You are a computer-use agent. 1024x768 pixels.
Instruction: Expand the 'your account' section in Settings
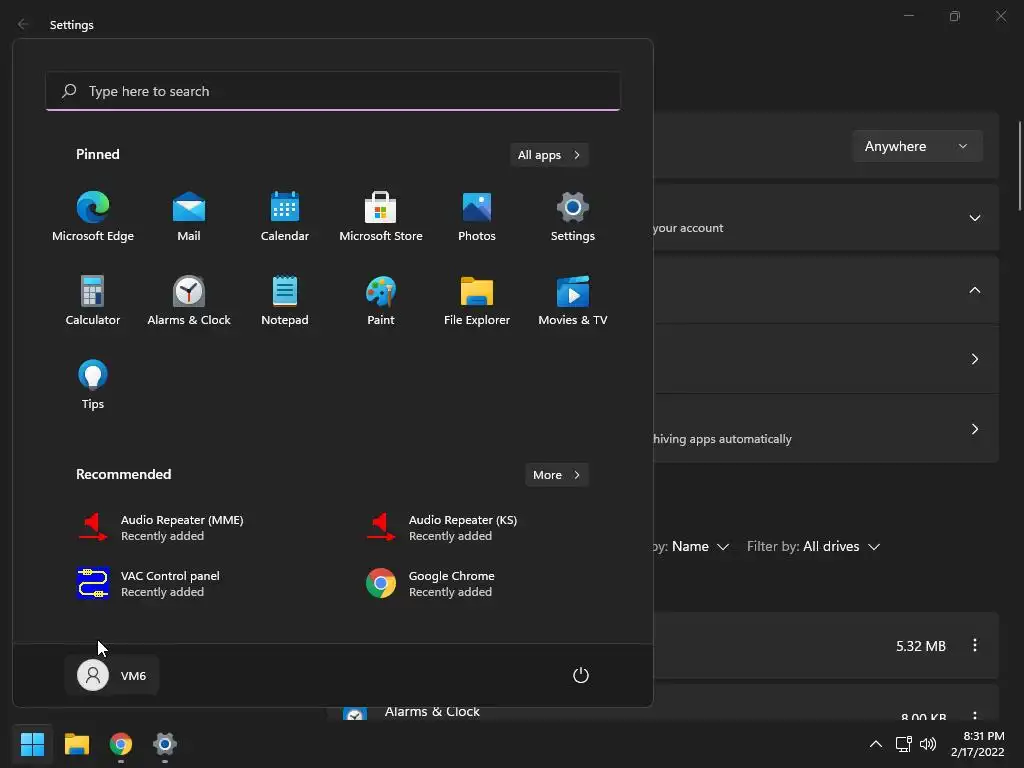[x=975, y=218]
